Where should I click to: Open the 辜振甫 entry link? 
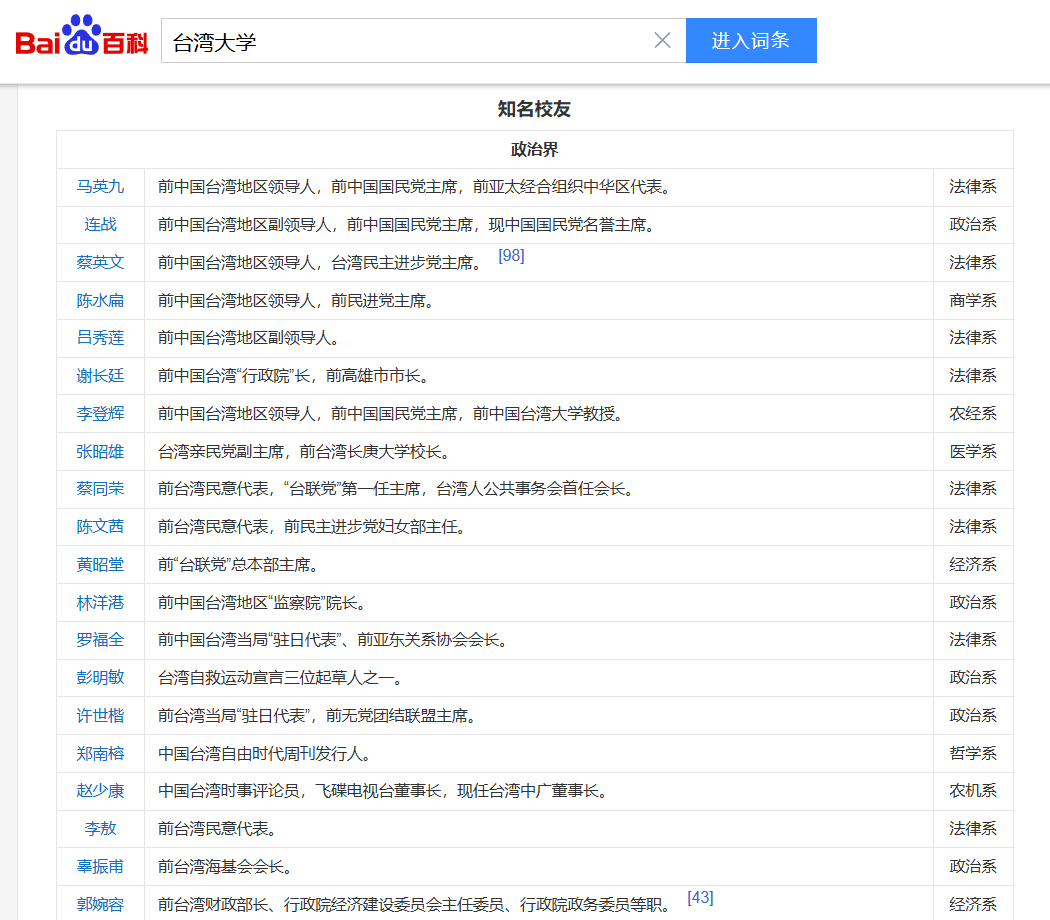pyautogui.click(x=99, y=866)
